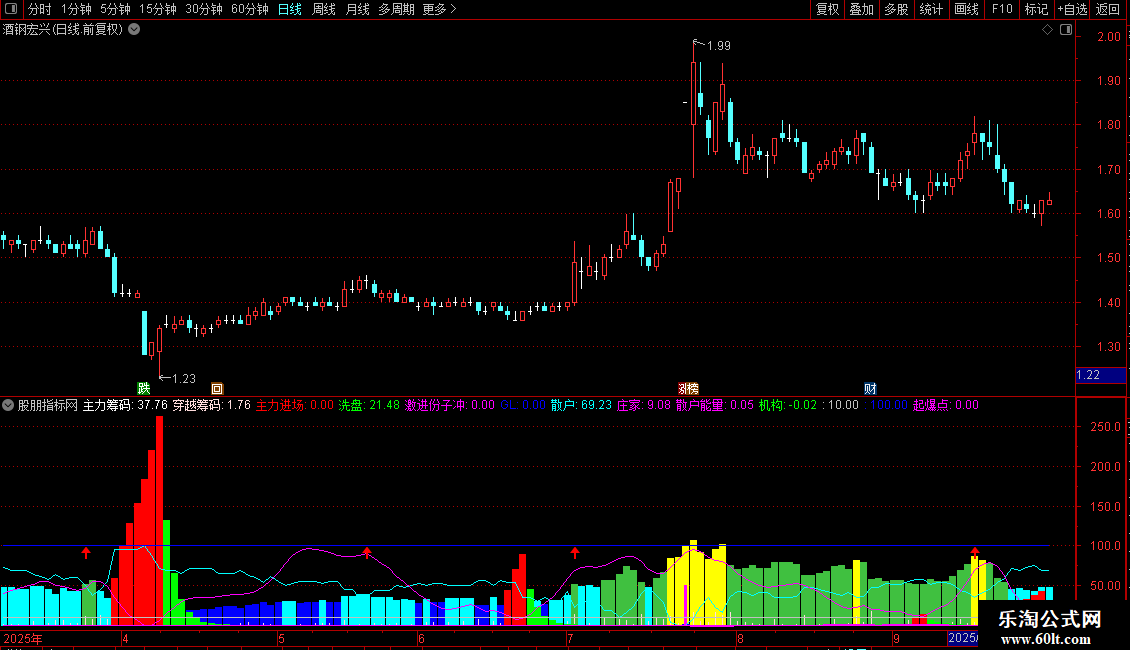The width and height of the screenshot is (1130, 650).
Task: Switch to 周线 weekly chart
Action: pyautogui.click(x=324, y=9)
